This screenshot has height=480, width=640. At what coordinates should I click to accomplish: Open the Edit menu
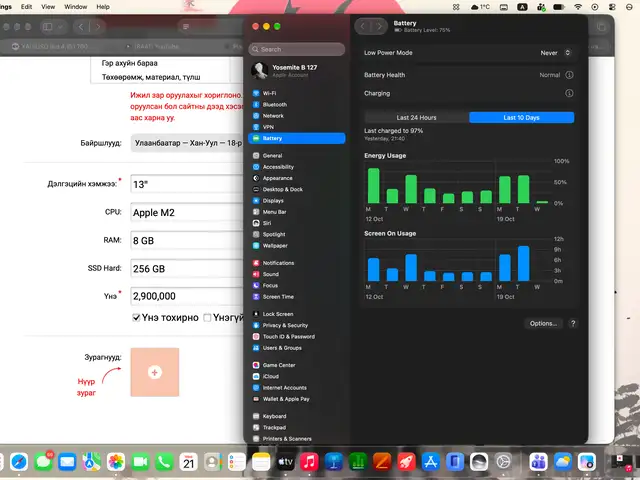[x=27, y=7]
